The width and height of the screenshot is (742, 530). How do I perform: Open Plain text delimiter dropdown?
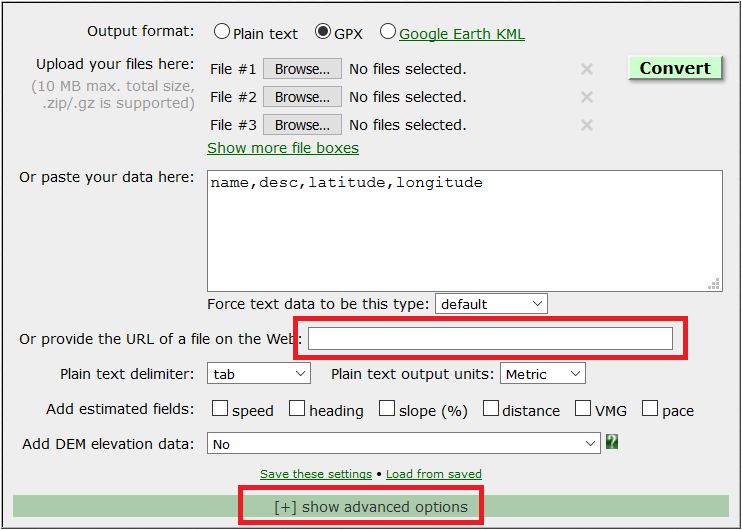coord(259,373)
